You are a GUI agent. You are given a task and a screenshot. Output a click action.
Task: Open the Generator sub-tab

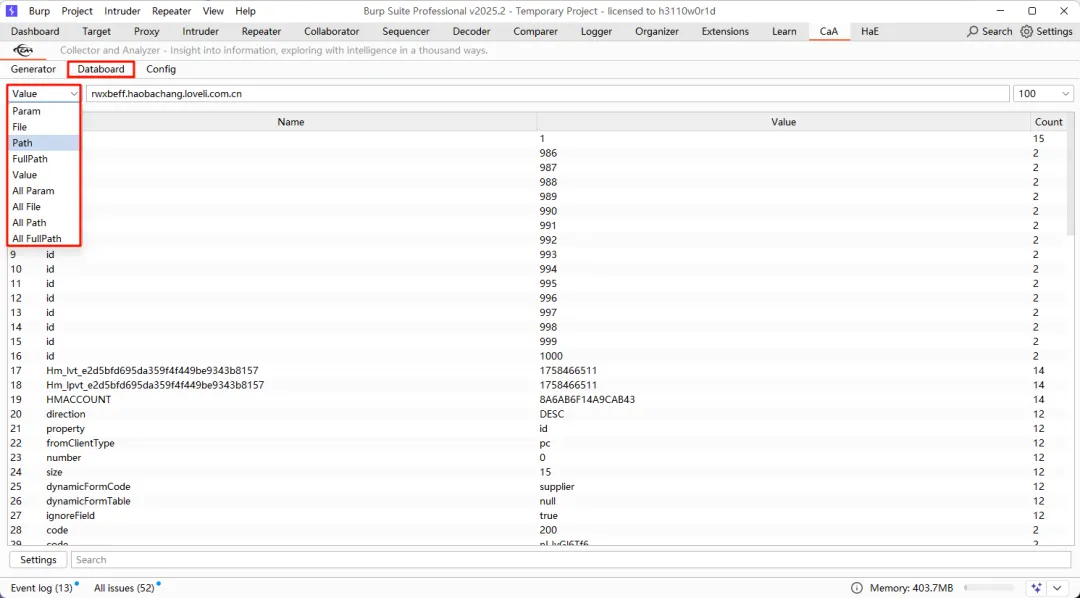pyautogui.click(x=33, y=69)
